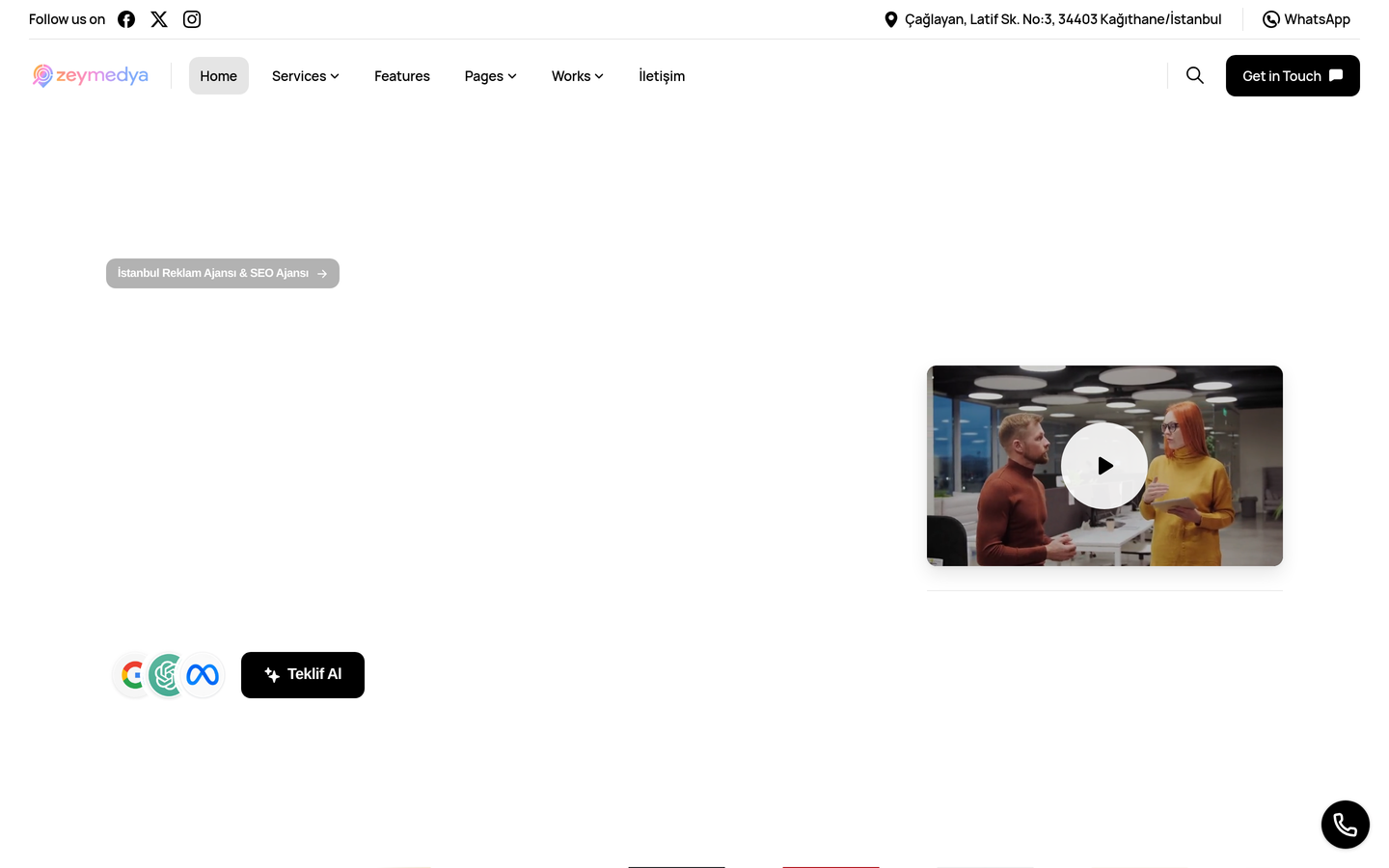Click the Get in Touch button

pos(1293,76)
